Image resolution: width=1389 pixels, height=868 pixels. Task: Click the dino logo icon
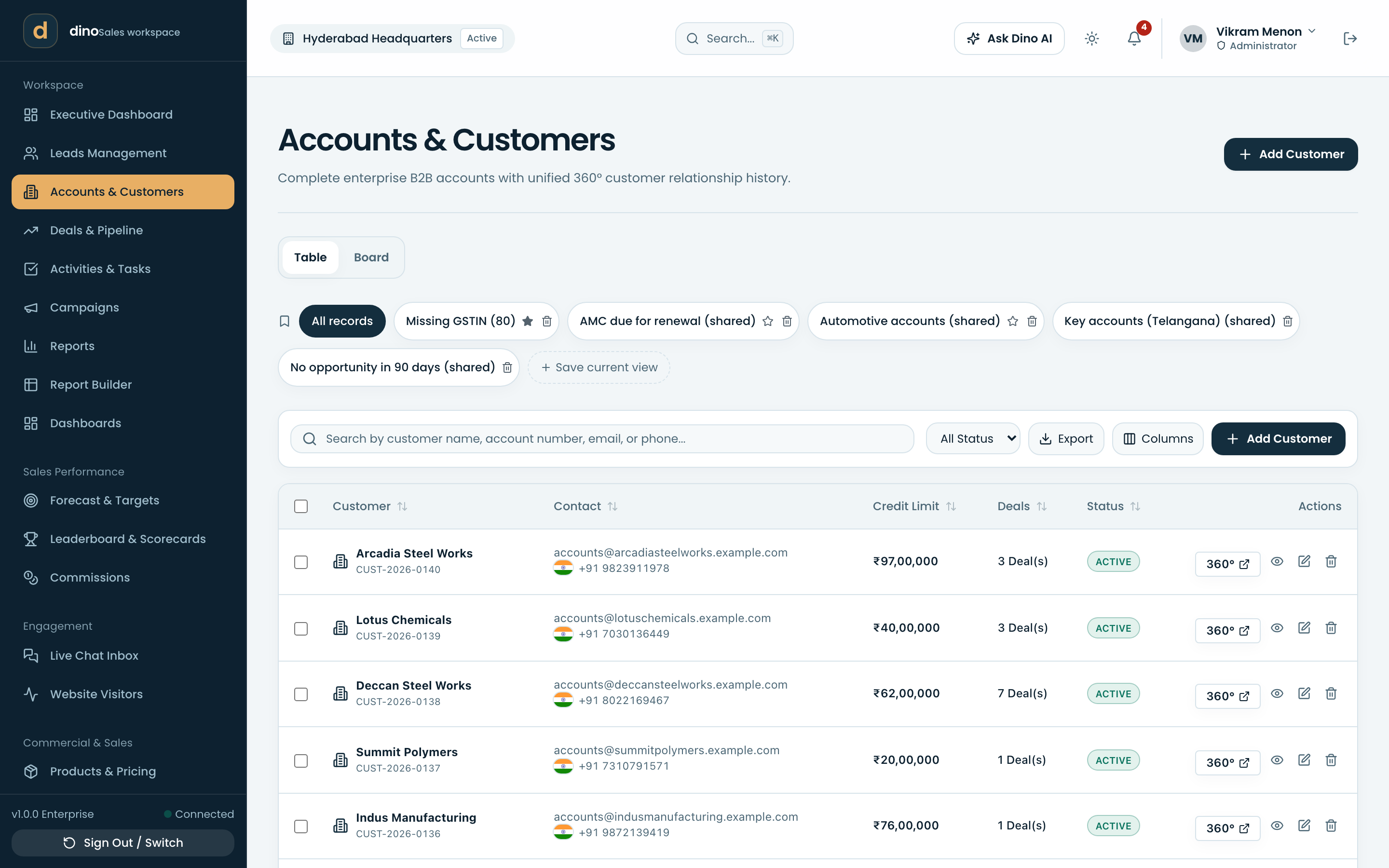coord(40,31)
